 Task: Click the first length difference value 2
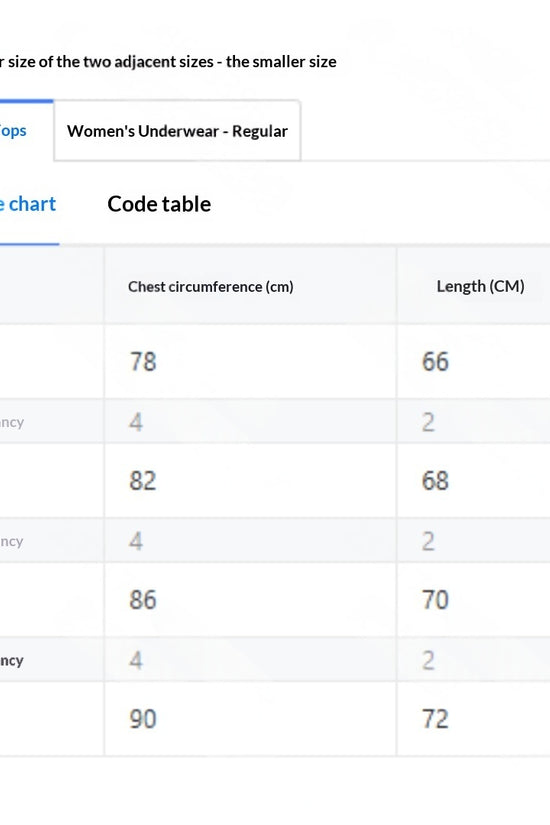tap(428, 422)
